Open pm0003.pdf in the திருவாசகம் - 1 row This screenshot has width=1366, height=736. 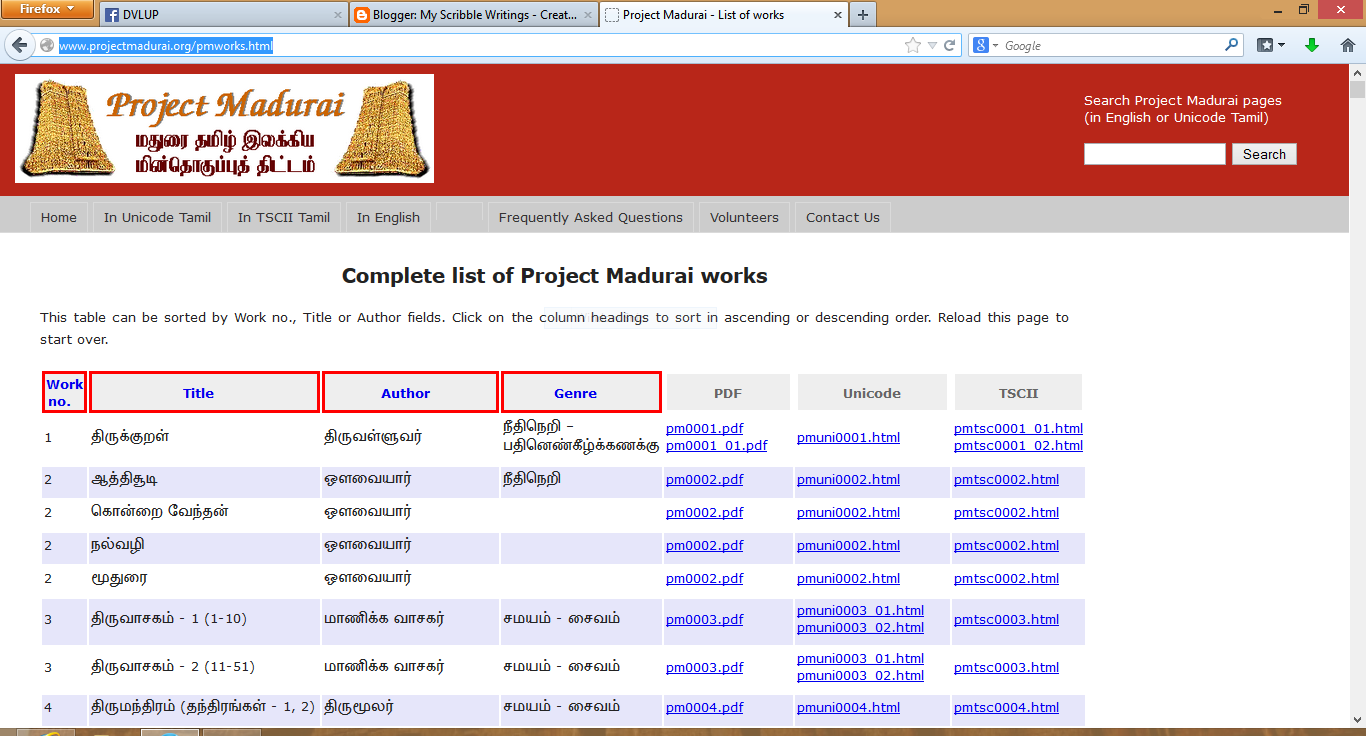tap(704, 620)
